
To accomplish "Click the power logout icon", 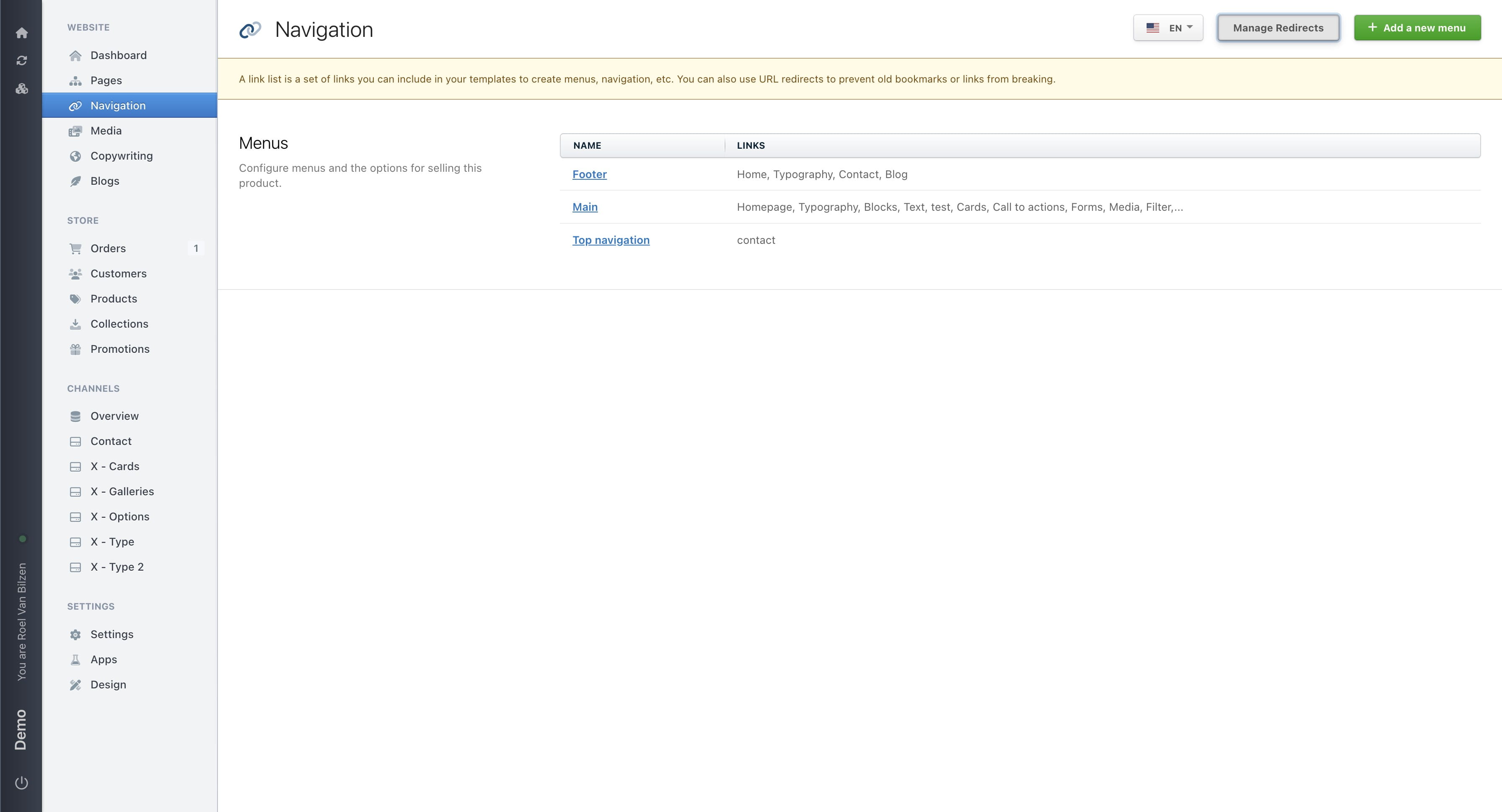I will tap(21, 782).
